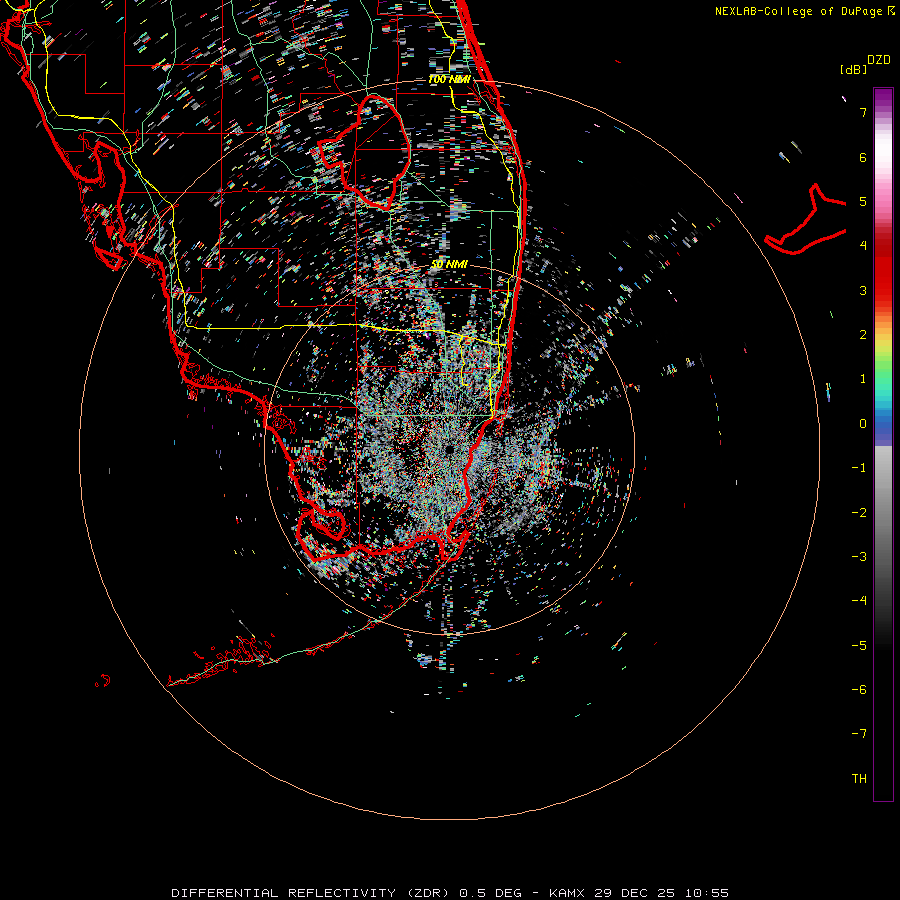Click the 2 tick label on the scale
Screen dimensions: 900x900
click(863, 335)
